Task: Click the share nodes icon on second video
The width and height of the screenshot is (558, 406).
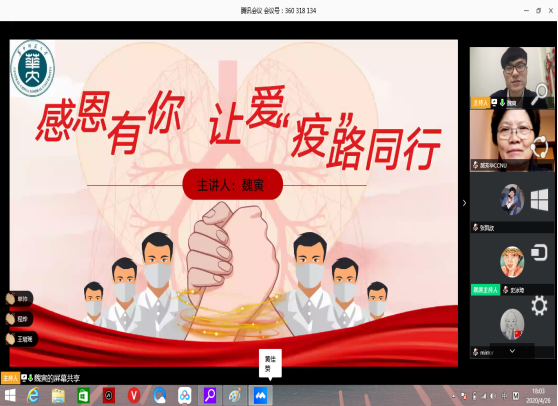Action: 539,147
